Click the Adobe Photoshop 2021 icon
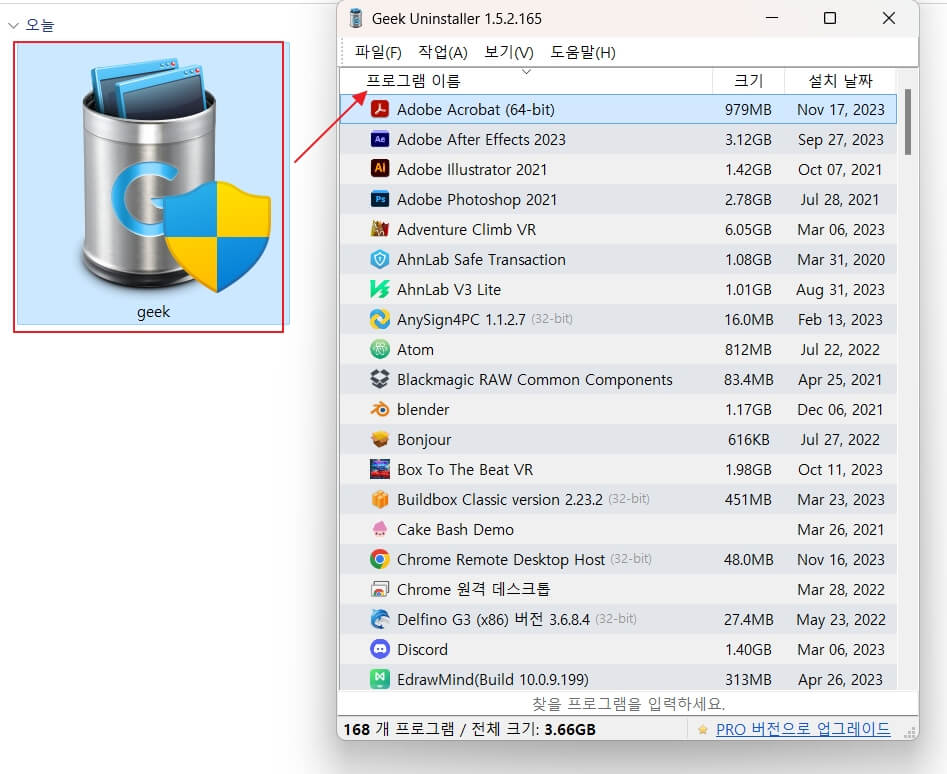 pyautogui.click(x=378, y=199)
